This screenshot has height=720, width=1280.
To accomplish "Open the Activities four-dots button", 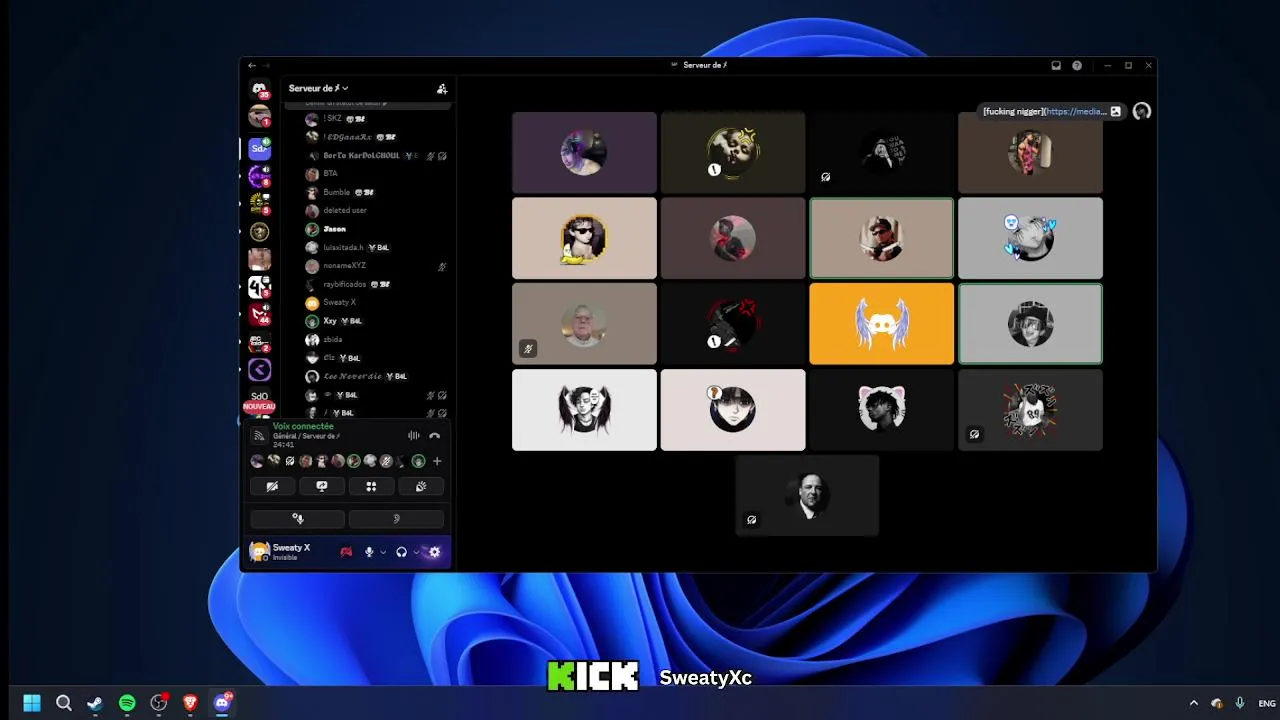I will point(371,486).
